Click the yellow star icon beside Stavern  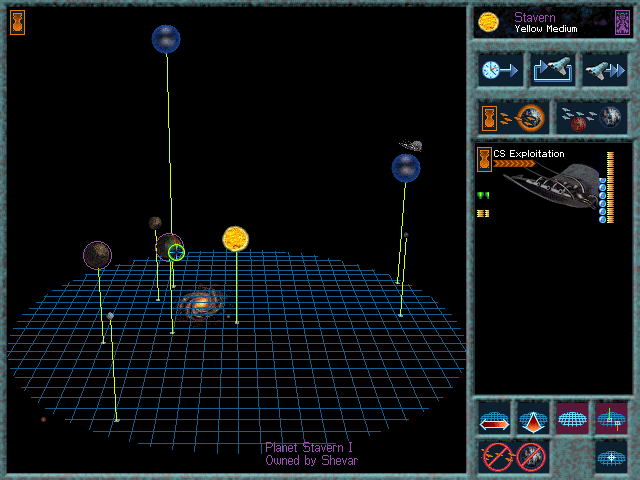click(x=488, y=22)
